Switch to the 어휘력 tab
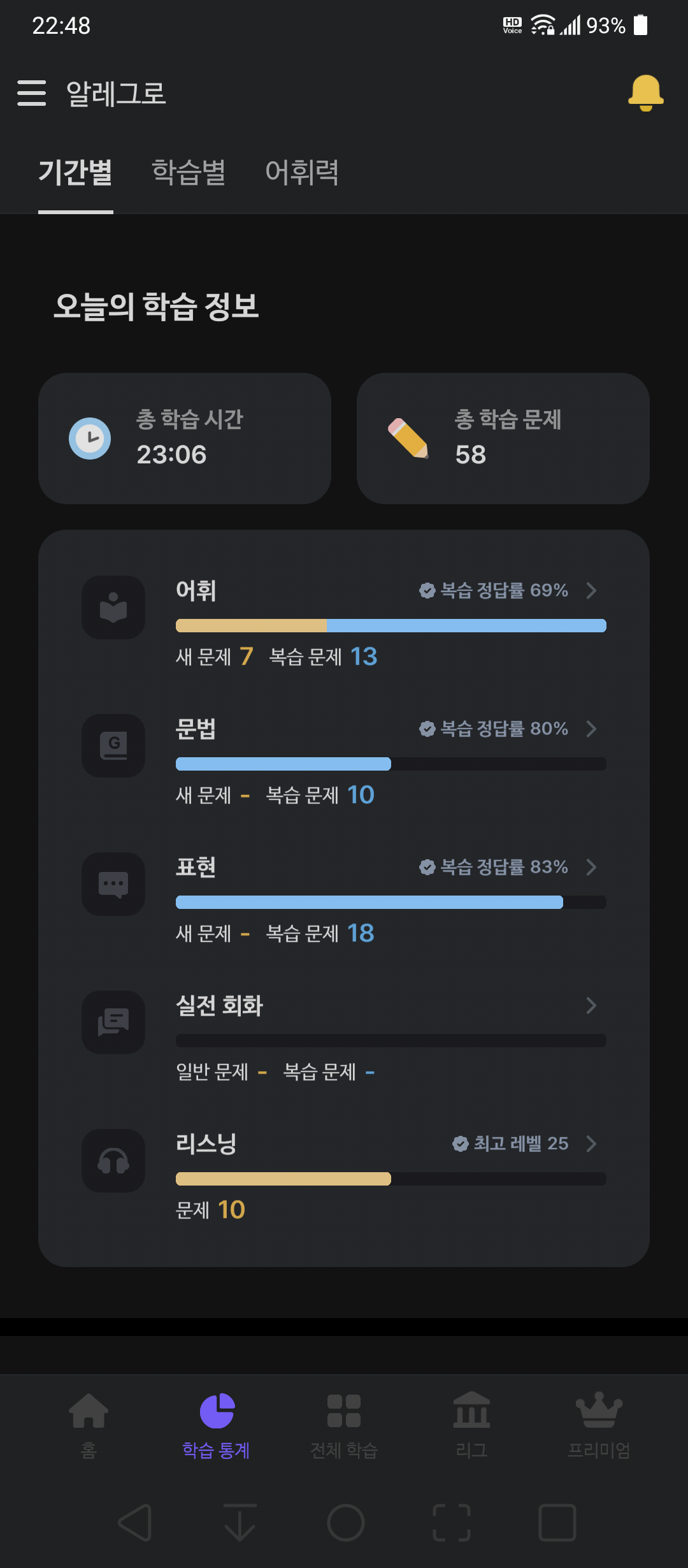 click(x=302, y=172)
